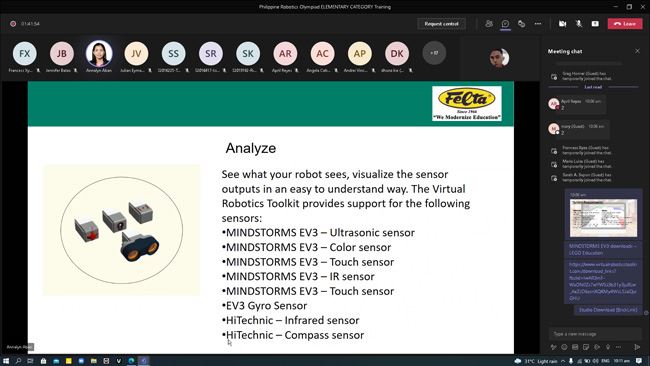Select participant avatar JV
Screen dimensions: 650x366
coord(136,53)
